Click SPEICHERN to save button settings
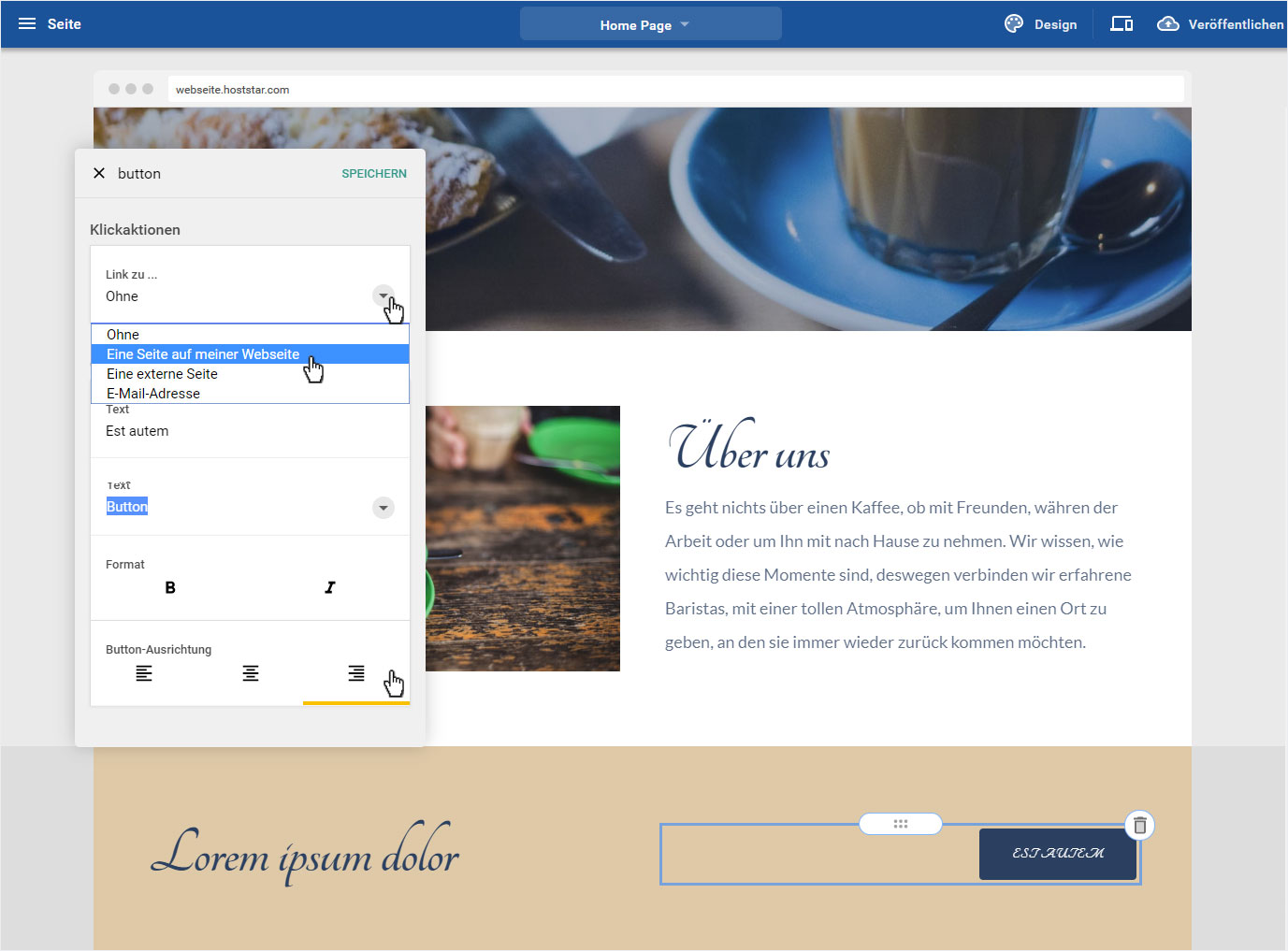Image resolution: width=1288 pixels, height=951 pixels. pyautogui.click(x=374, y=174)
